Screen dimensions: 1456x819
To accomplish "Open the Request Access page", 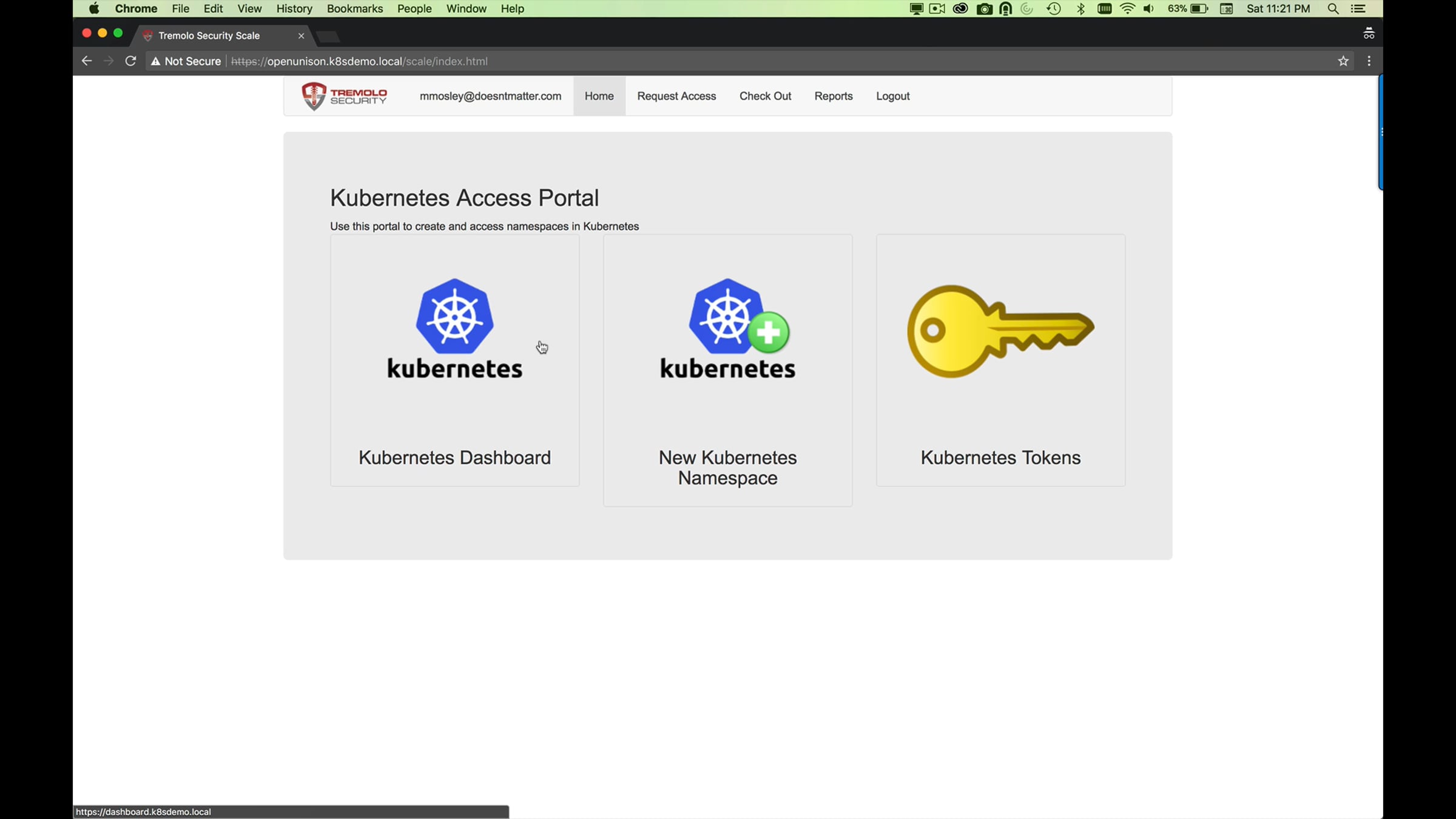I will pyautogui.click(x=676, y=96).
